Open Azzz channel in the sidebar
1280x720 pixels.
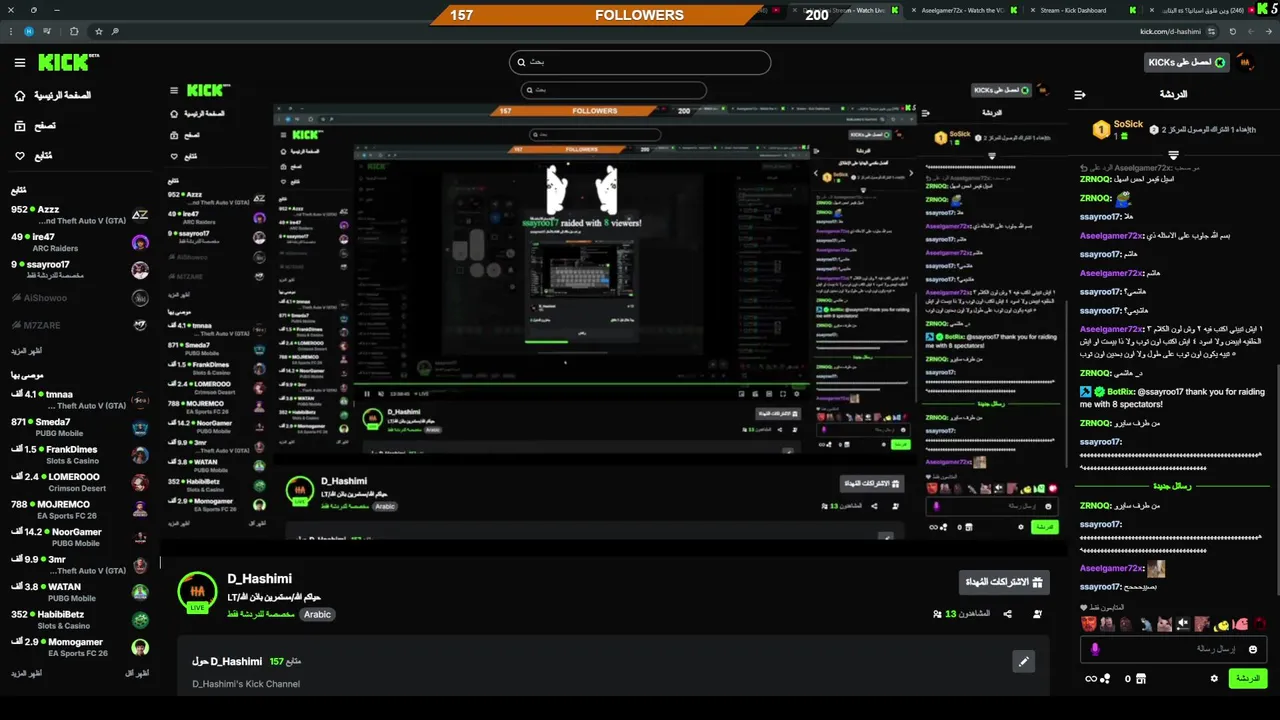(x=80, y=215)
